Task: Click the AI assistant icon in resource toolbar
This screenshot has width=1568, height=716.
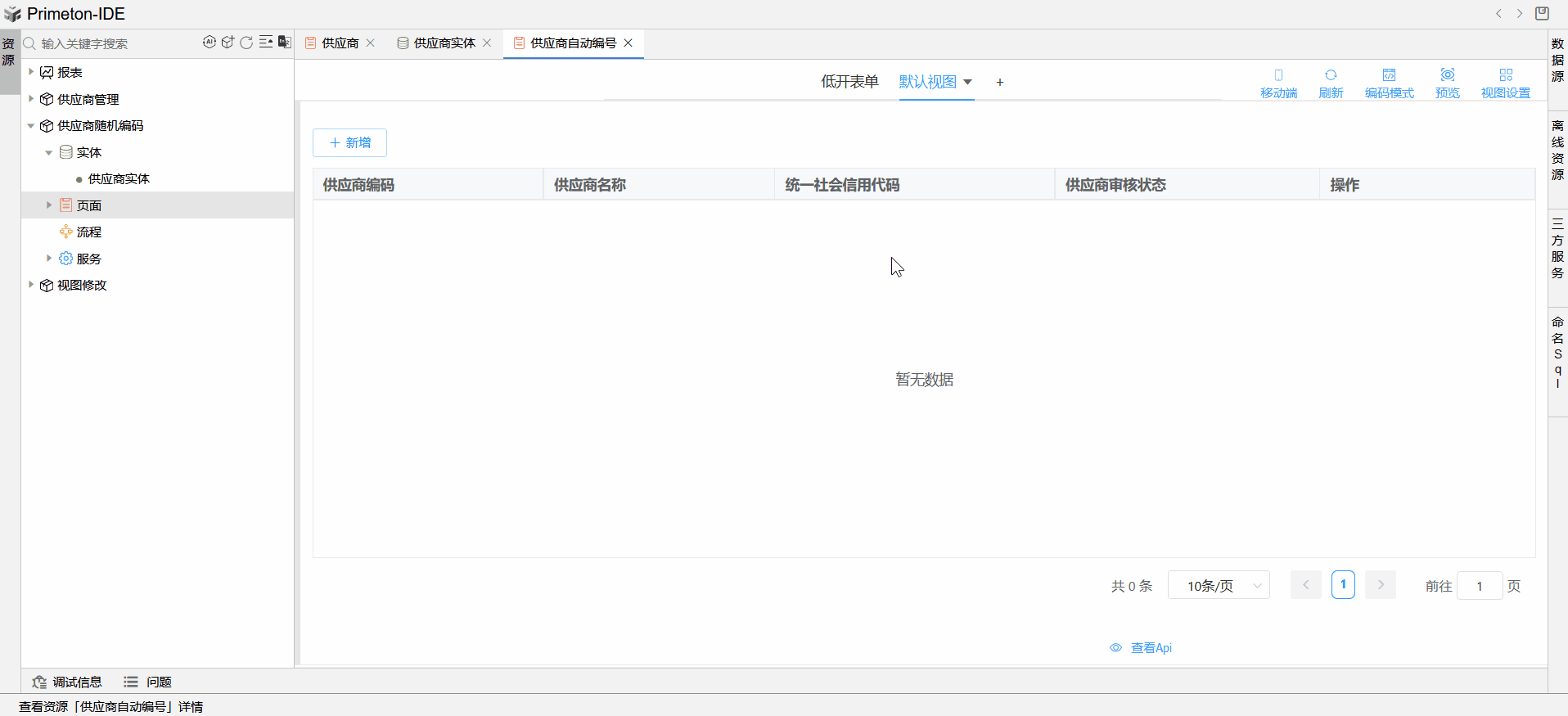Action: (210, 43)
